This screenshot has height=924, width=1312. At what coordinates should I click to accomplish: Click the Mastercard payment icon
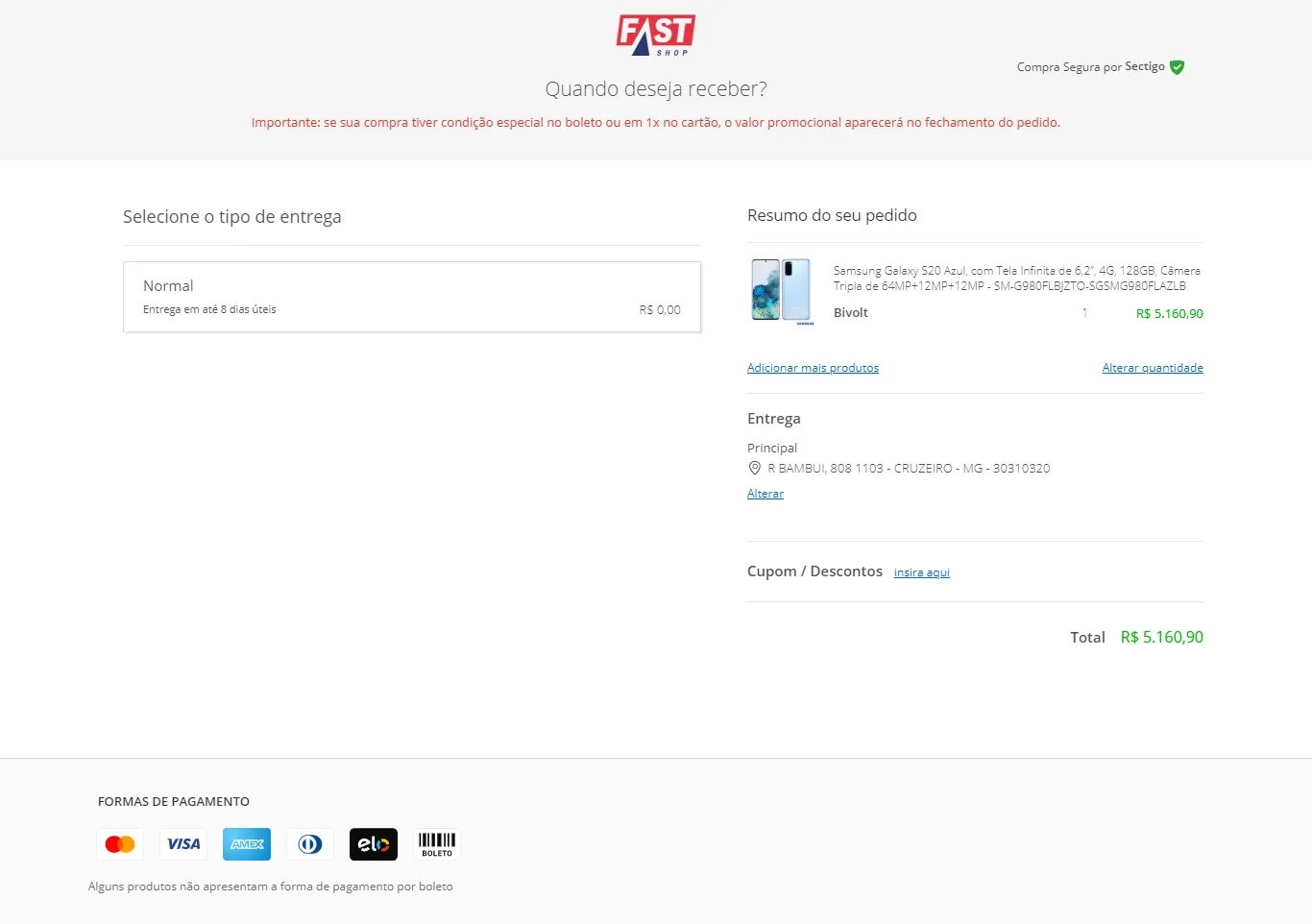[x=120, y=844]
